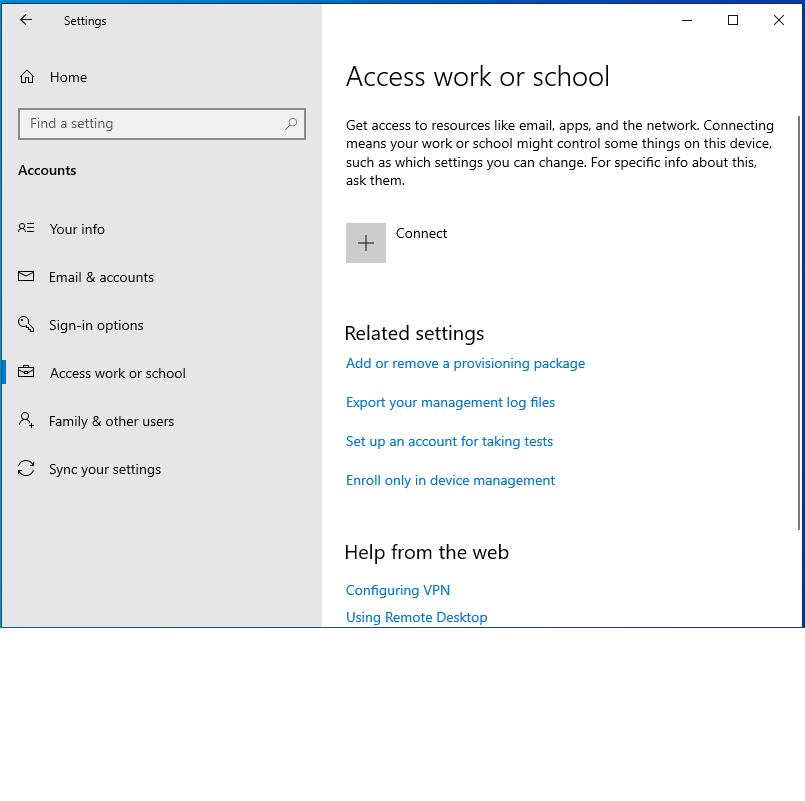
Task: Click the Sign-in options key icon
Action: pos(26,325)
